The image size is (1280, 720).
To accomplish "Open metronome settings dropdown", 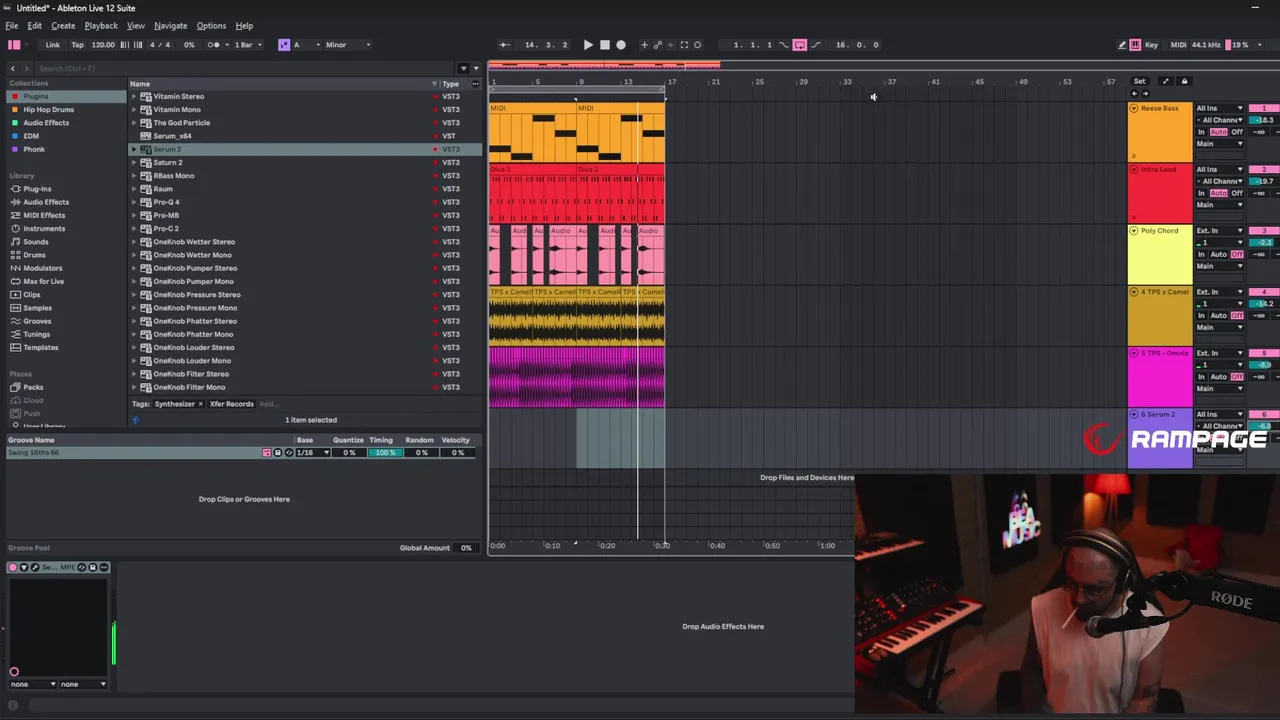I will 228,45.
